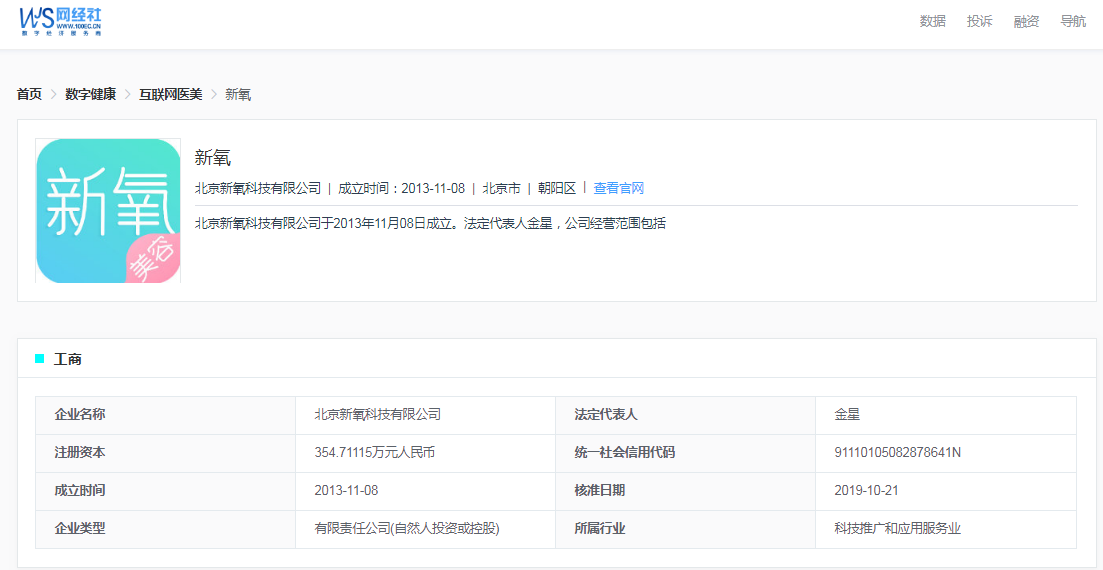Image resolution: width=1103 pixels, height=570 pixels.
Task: Select the 企业名称 label cell
Action: 165,415
